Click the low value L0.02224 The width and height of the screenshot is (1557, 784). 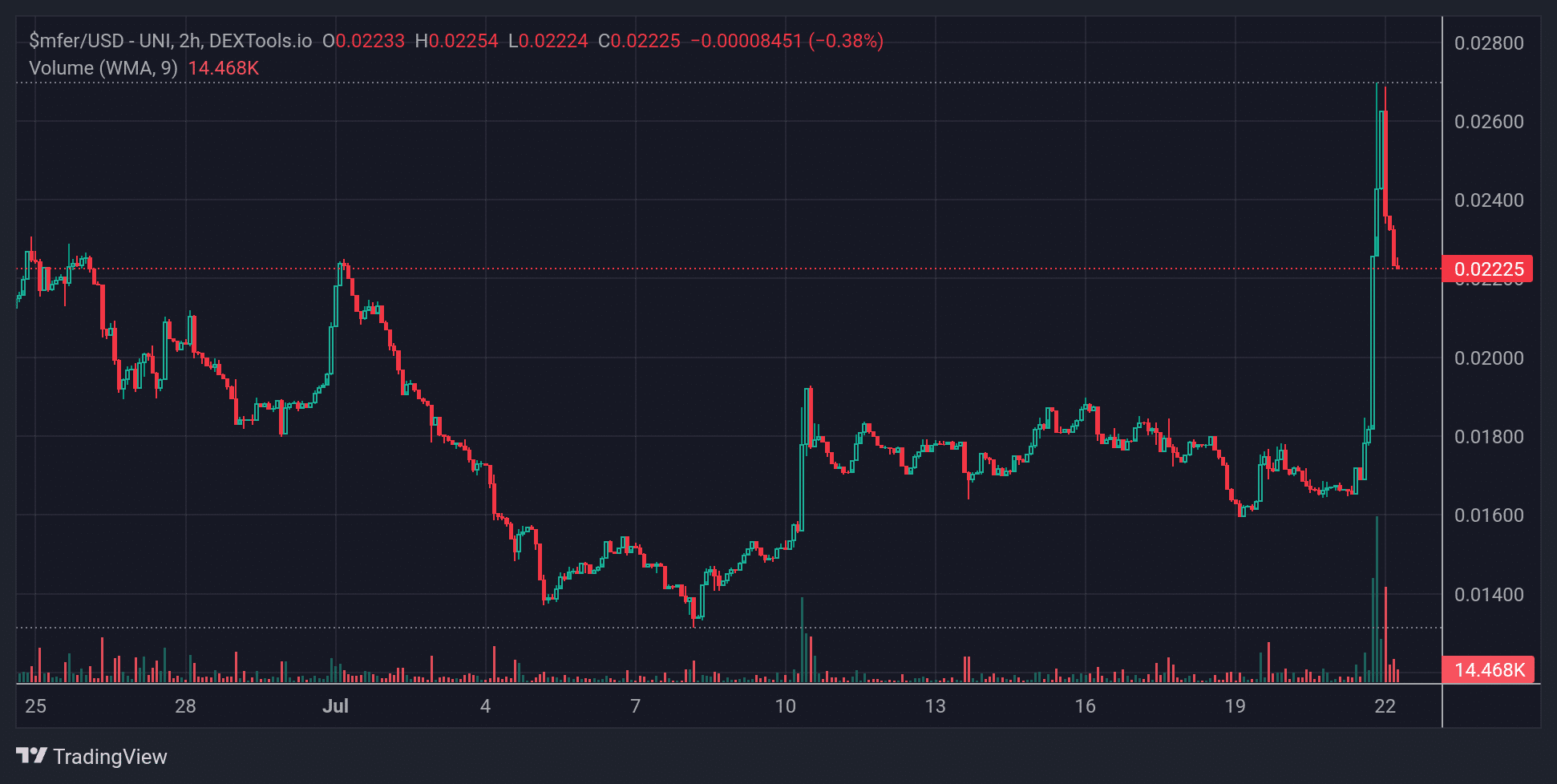point(548,41)
